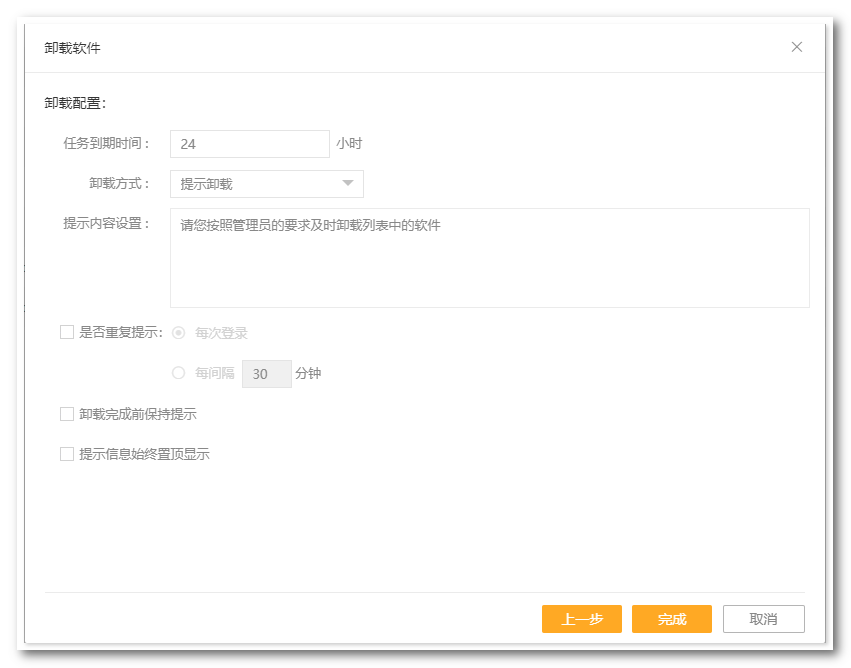Expand the 卸载方式 dropdown arrow
The width and height of the screenshot is (851, 668).
(x=348, y=184)
